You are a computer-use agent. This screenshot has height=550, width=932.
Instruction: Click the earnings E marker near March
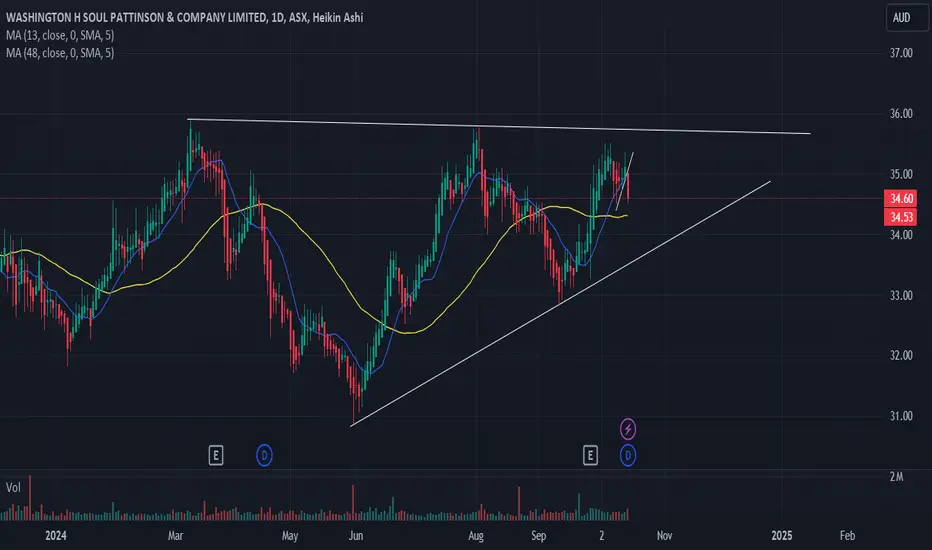click(216, 456)
